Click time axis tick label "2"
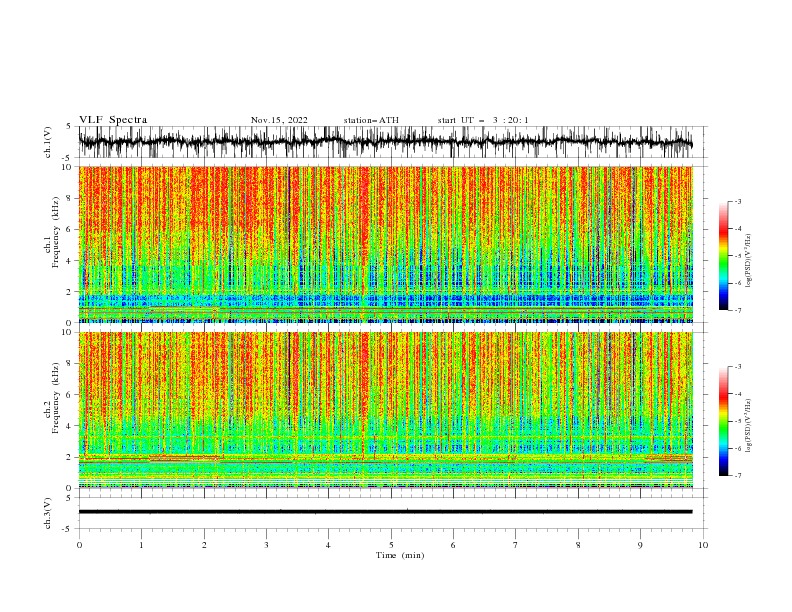The width and height of the screenshot is (792, 612). click(204, 545)
